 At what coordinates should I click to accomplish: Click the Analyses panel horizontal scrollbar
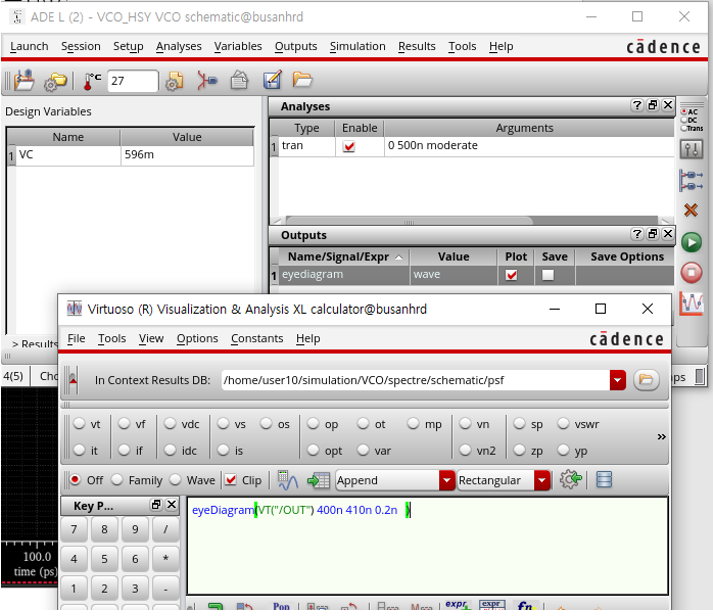(x=409, y=221)
